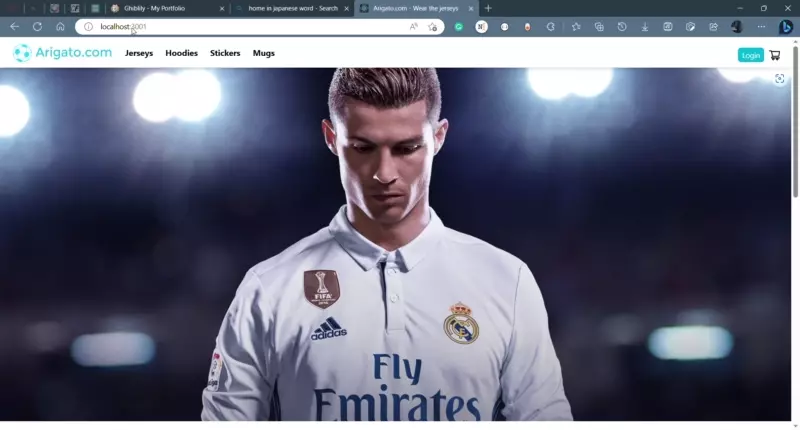Image resolution: width=800 pixels, height=430 pixels.
Task: Open the Share icon in toolbar
Action: pos(713,27)
